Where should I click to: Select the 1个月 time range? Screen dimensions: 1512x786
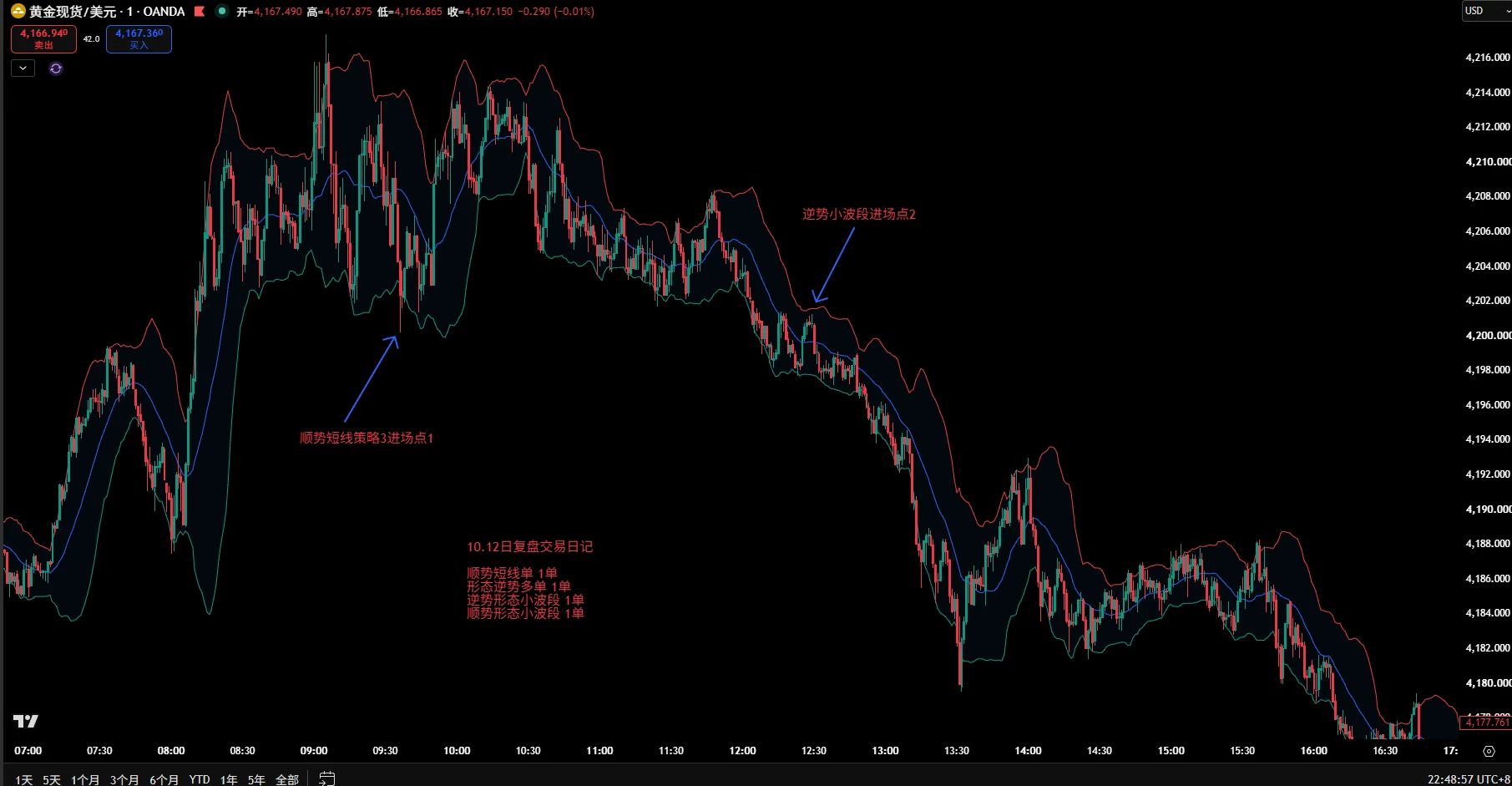(85, 779)
